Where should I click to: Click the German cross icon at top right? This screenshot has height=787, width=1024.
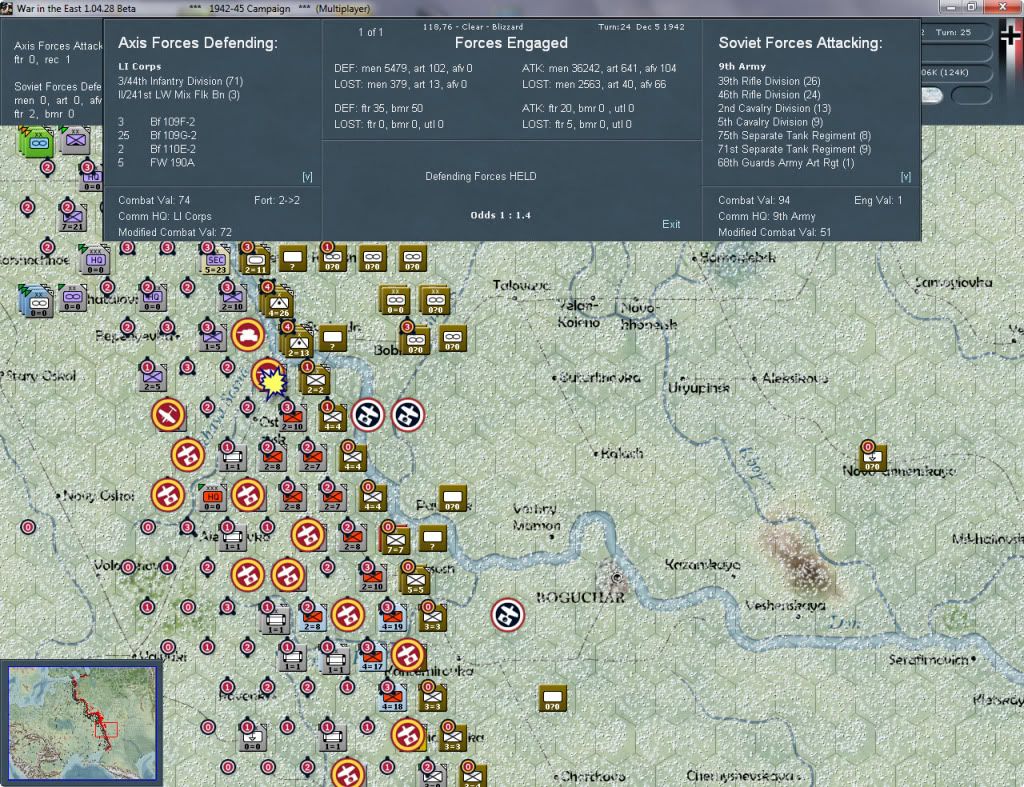coord(1011,34)
